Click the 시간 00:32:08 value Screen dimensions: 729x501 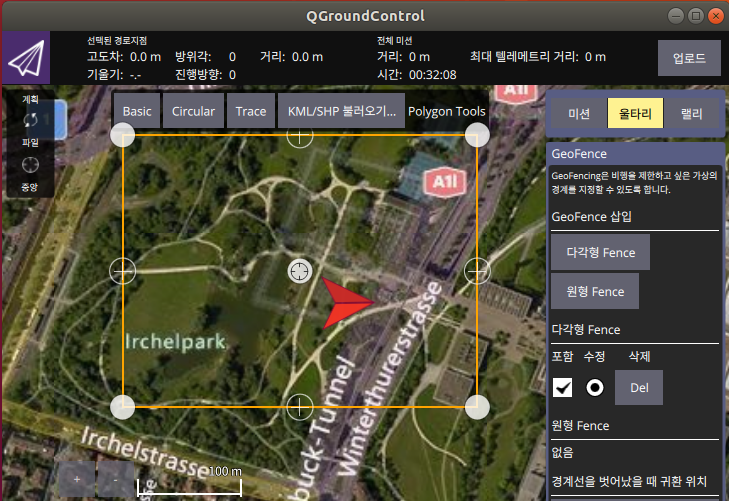pyautogui.click(x=432, y=75)
